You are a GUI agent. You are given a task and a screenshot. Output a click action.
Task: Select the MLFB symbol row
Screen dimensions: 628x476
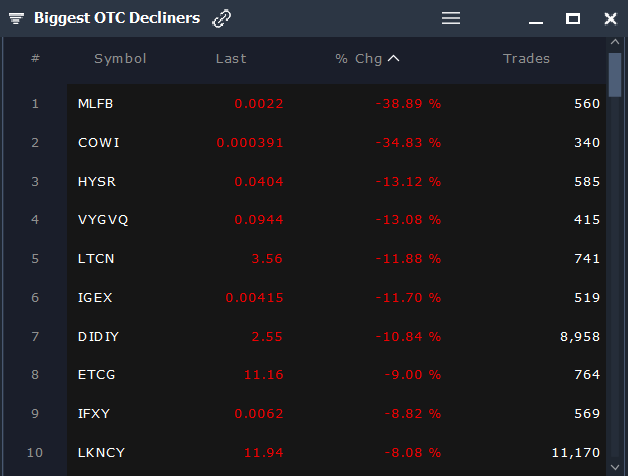click(x=94, y=104)
